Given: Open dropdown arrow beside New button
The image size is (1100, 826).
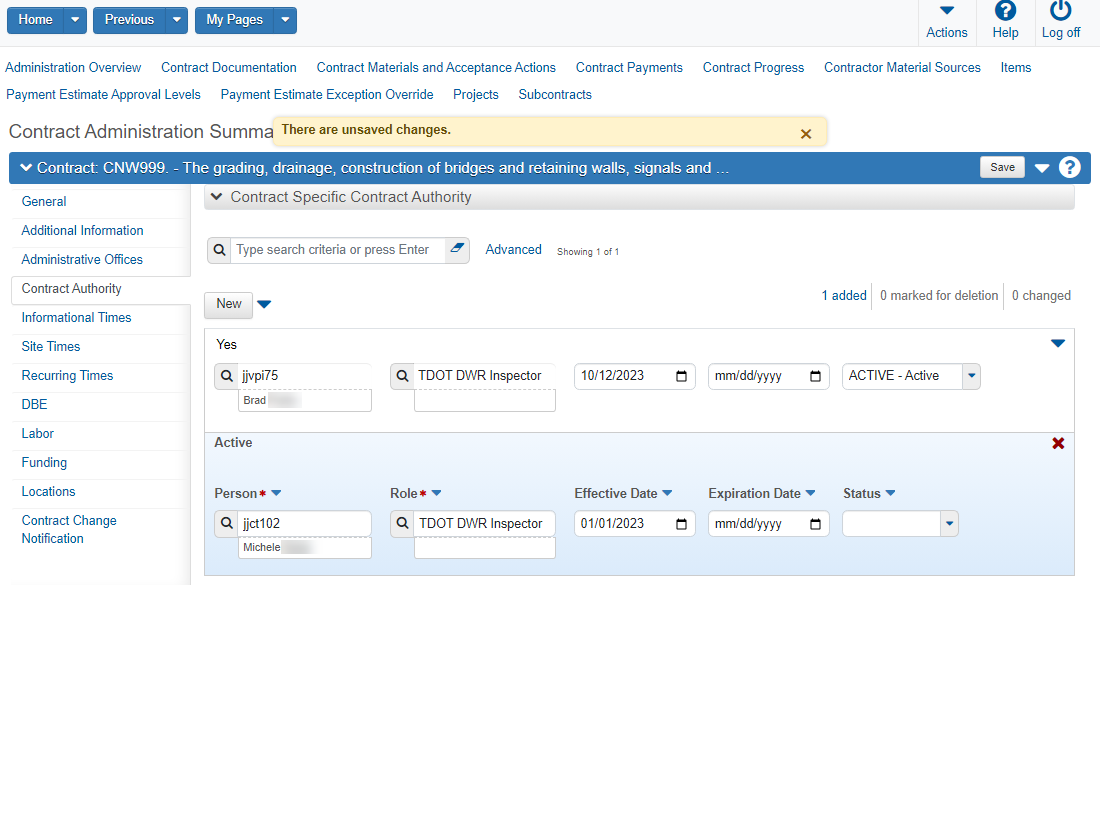Looking at the screenshot, I should pyautogui.click(x=264, y=304).
